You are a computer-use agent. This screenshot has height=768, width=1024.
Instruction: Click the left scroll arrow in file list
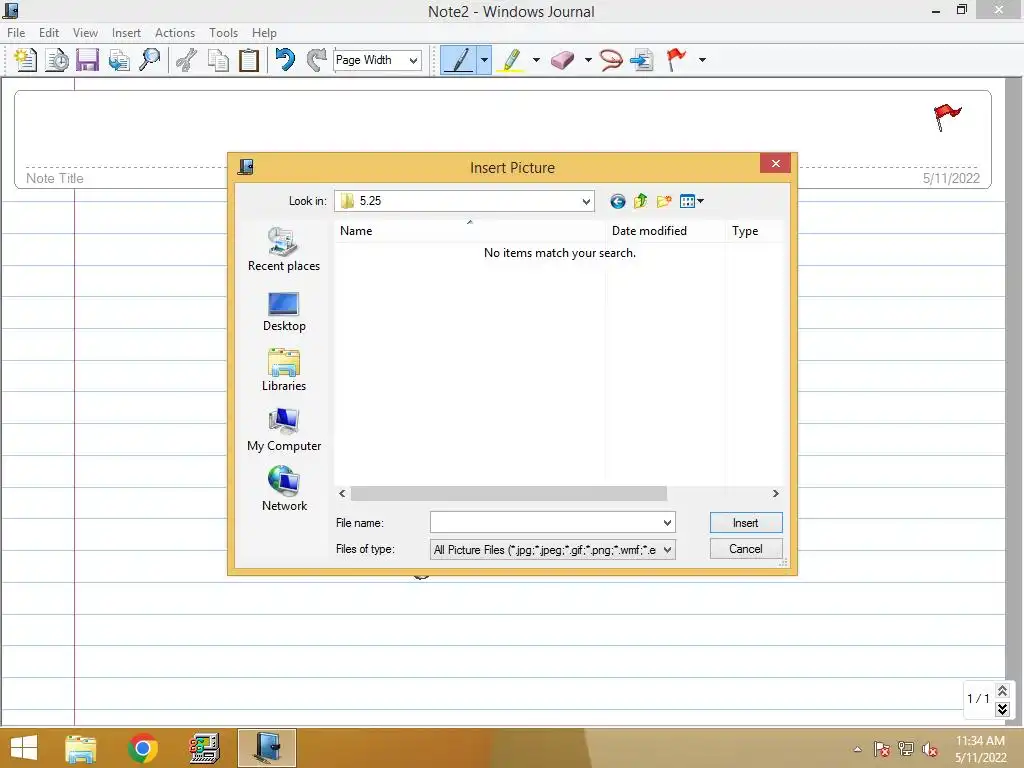(x=342, y=494)
